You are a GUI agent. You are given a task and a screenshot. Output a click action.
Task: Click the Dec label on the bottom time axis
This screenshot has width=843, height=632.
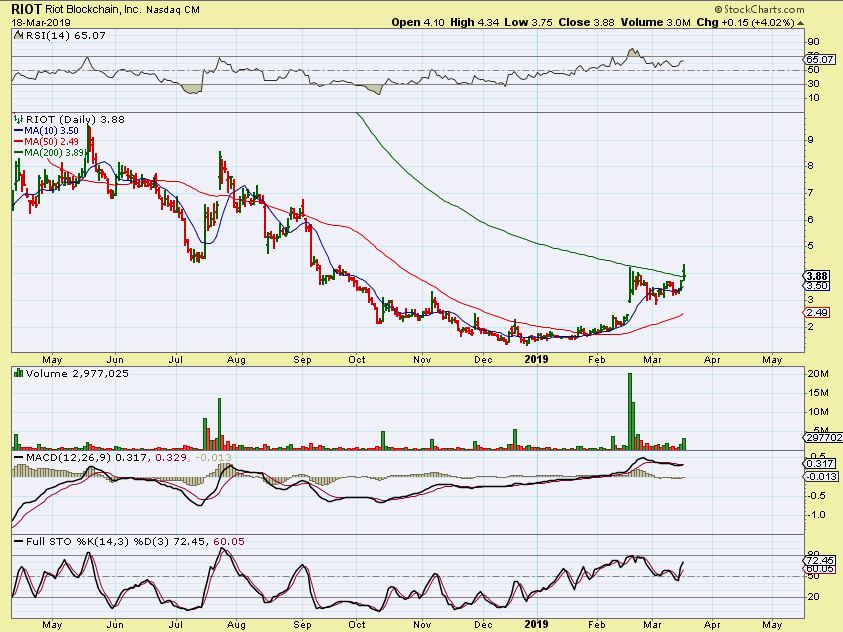tap(483, 624)
